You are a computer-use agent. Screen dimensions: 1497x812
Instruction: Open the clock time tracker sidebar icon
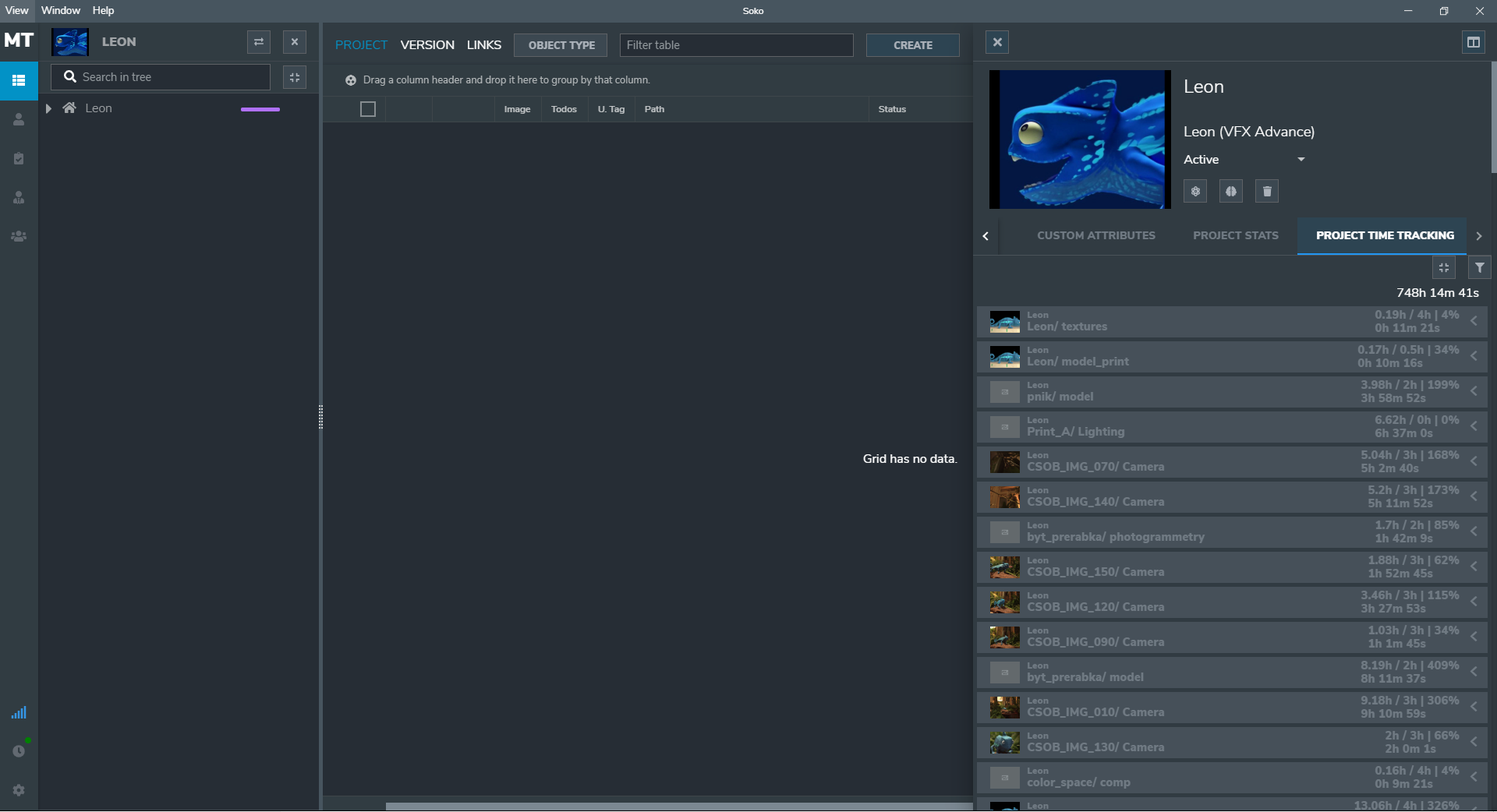[19, 751]
